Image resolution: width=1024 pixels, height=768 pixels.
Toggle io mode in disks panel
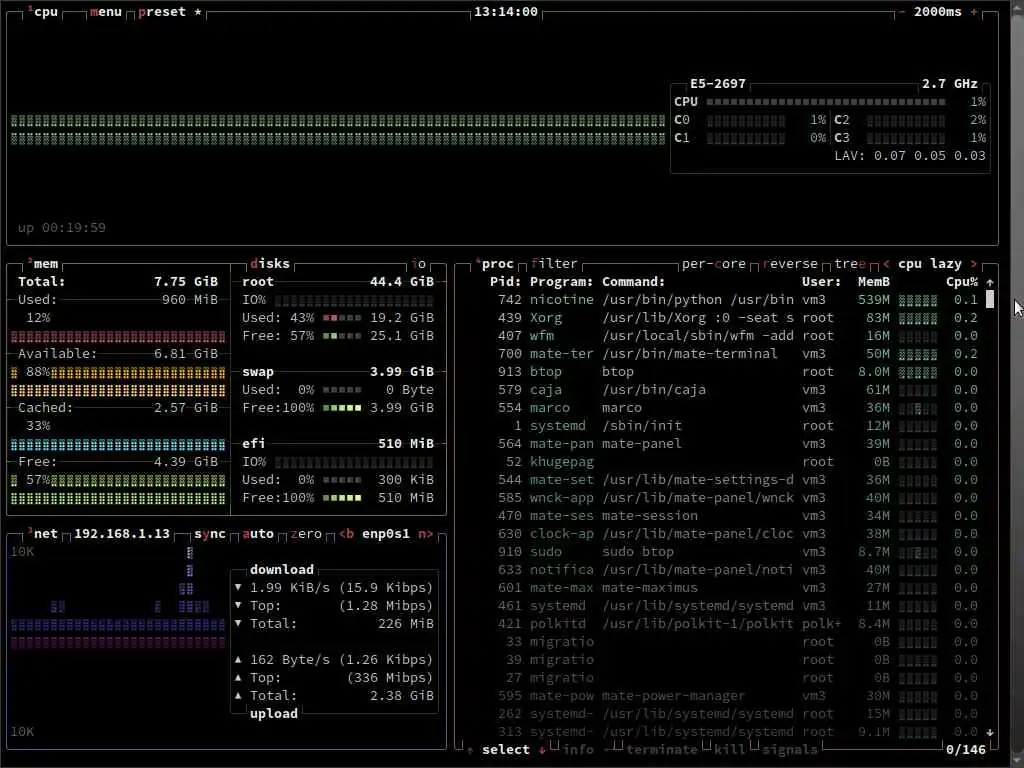pyautogui.click(x=419, y=264)
